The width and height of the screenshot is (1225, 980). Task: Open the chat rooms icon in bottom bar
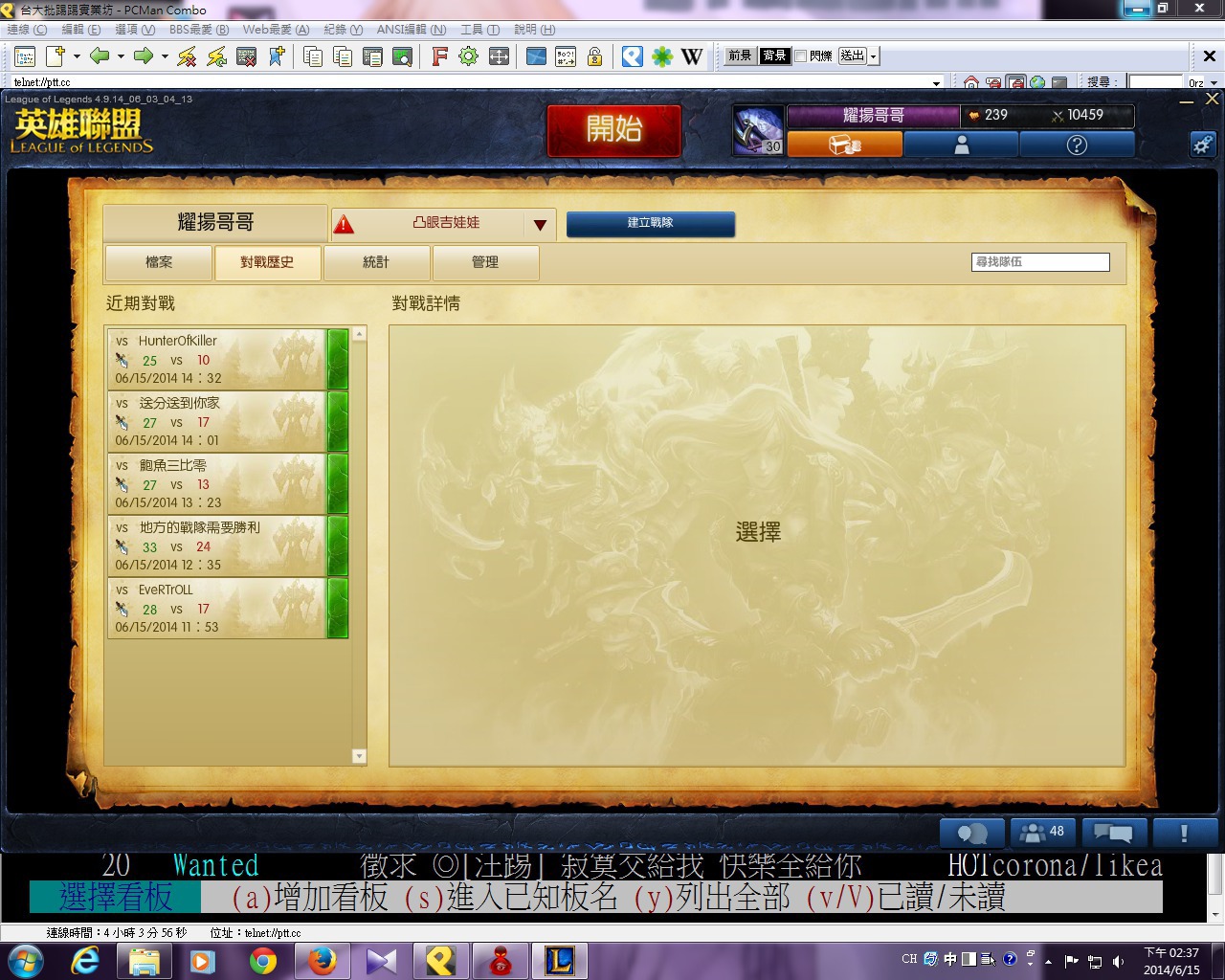click(x=1113, y=833)
